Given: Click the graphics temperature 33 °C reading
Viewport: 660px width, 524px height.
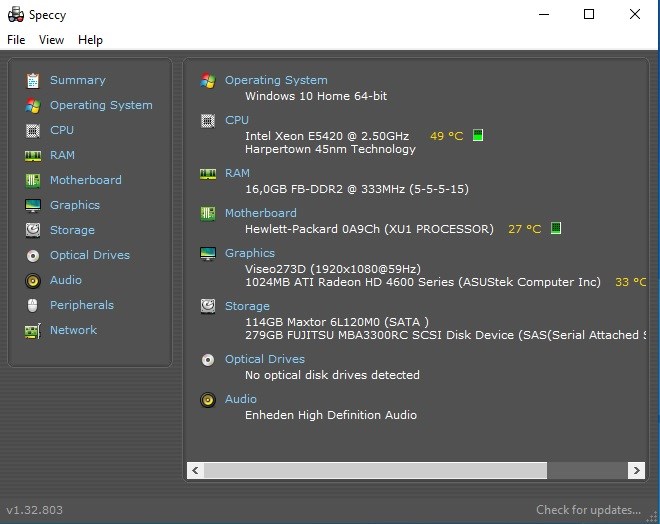Looking at the screenshot, I should point(631,282).
